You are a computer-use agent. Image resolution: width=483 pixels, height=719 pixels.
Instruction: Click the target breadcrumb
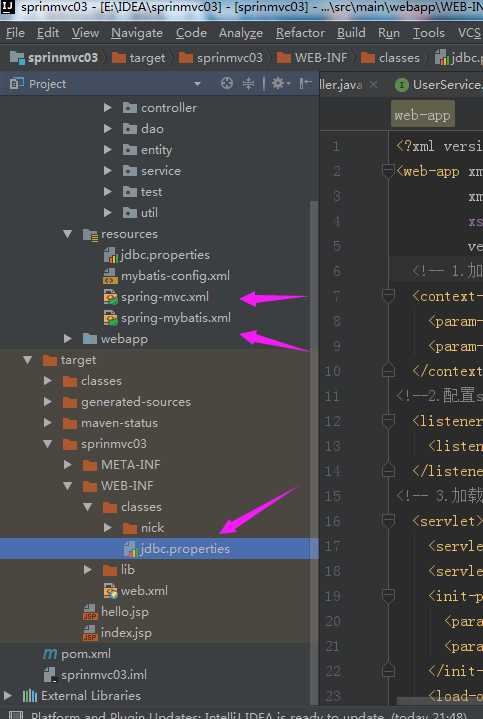pyautogui.click(x=139, y=58)
